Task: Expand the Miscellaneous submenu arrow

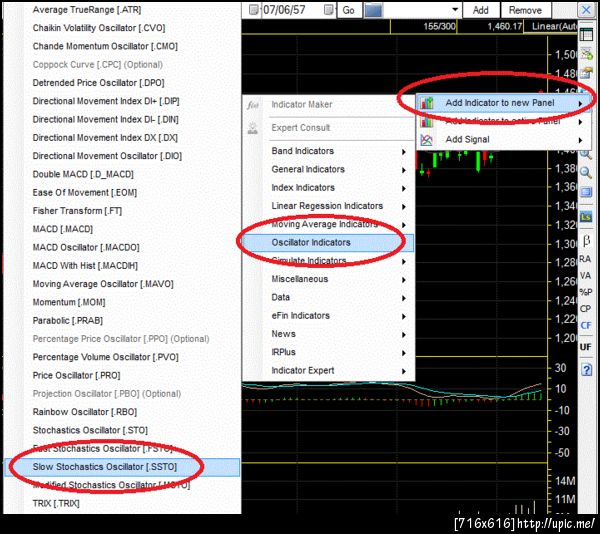Action: pos(404,280)
